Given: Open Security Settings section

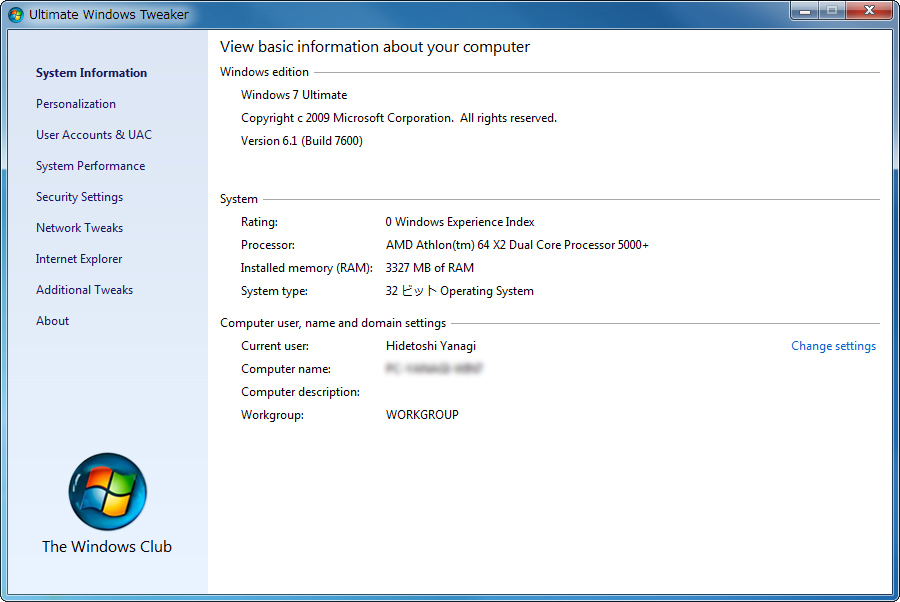Looking at the screenshot, I should [79, 197].
